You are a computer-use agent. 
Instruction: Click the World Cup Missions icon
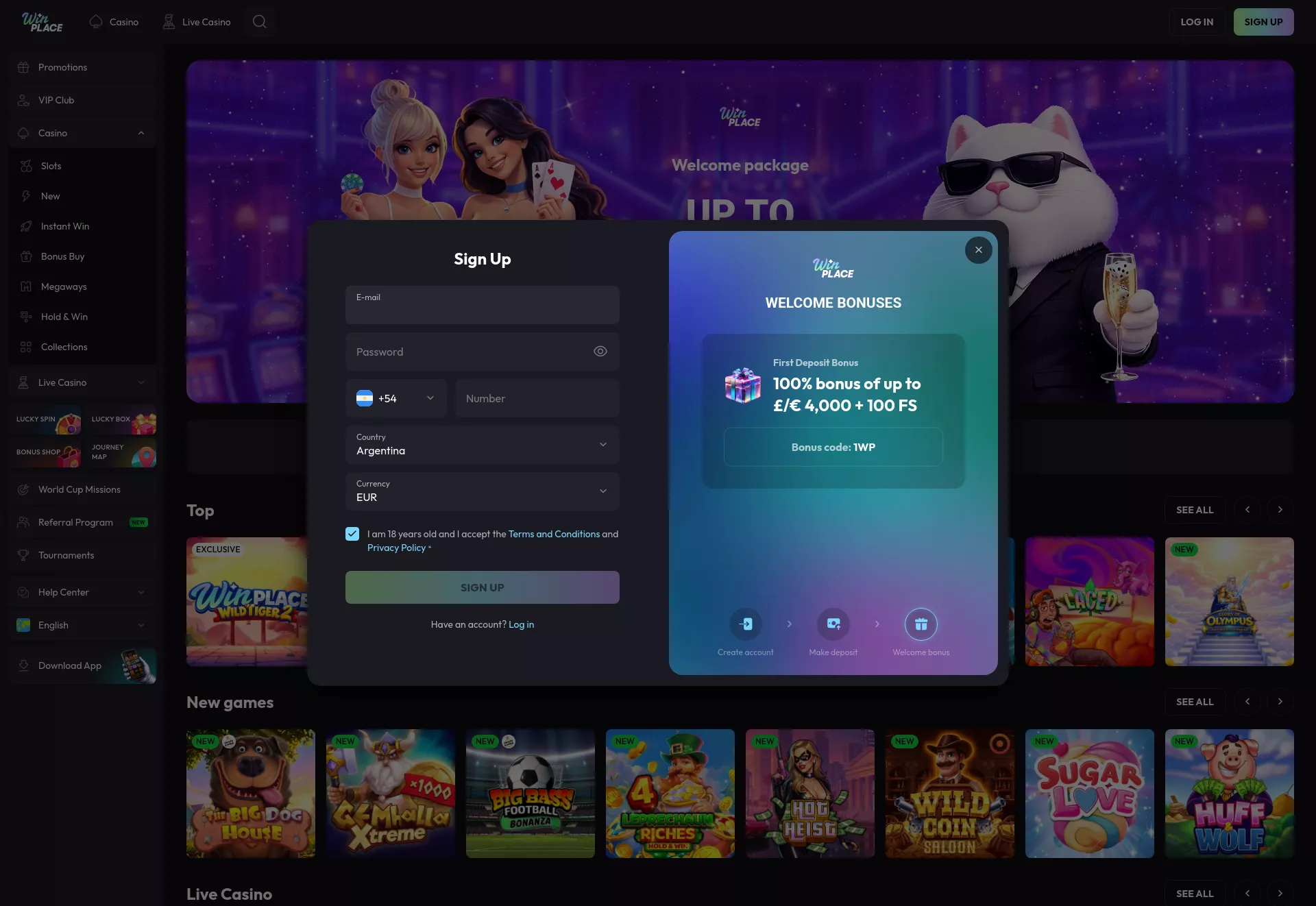(x=23, y=489)
